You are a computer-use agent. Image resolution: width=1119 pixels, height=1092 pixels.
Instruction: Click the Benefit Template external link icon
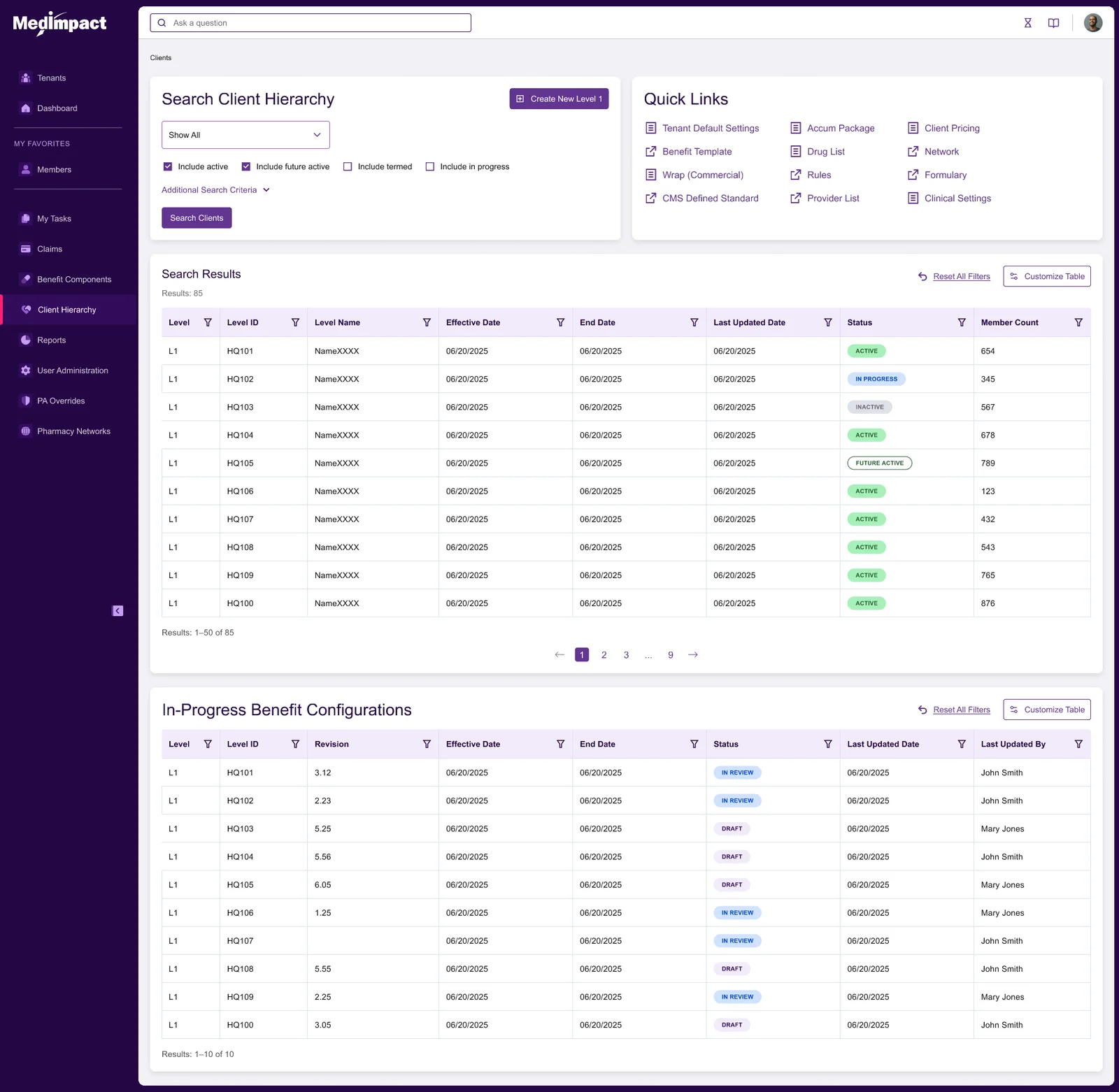click(x=650, y=152)
